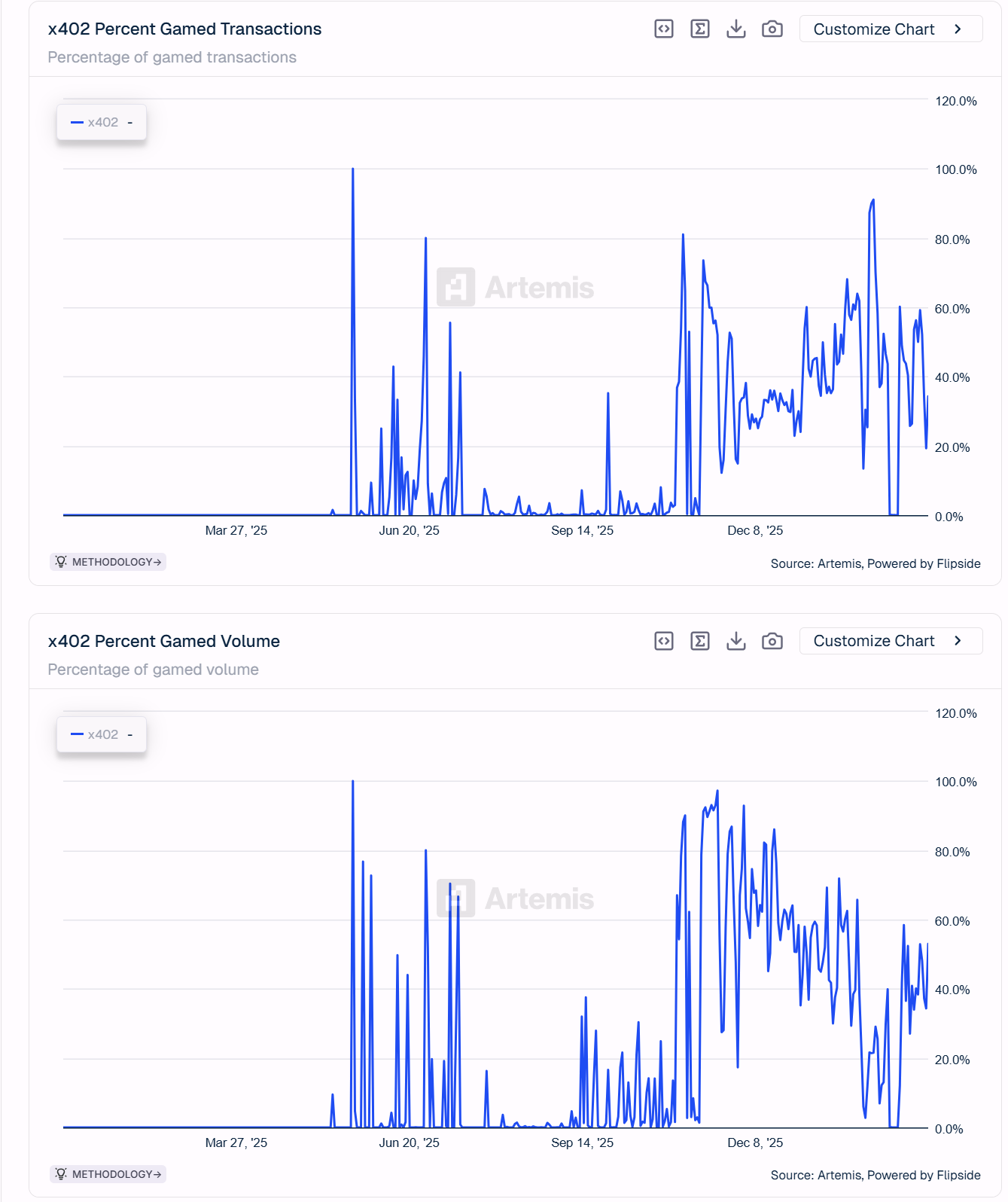Open Methodology link under Gamed Transactions chart
This screenshot has height=1202, width=1008.
point(108,562)
